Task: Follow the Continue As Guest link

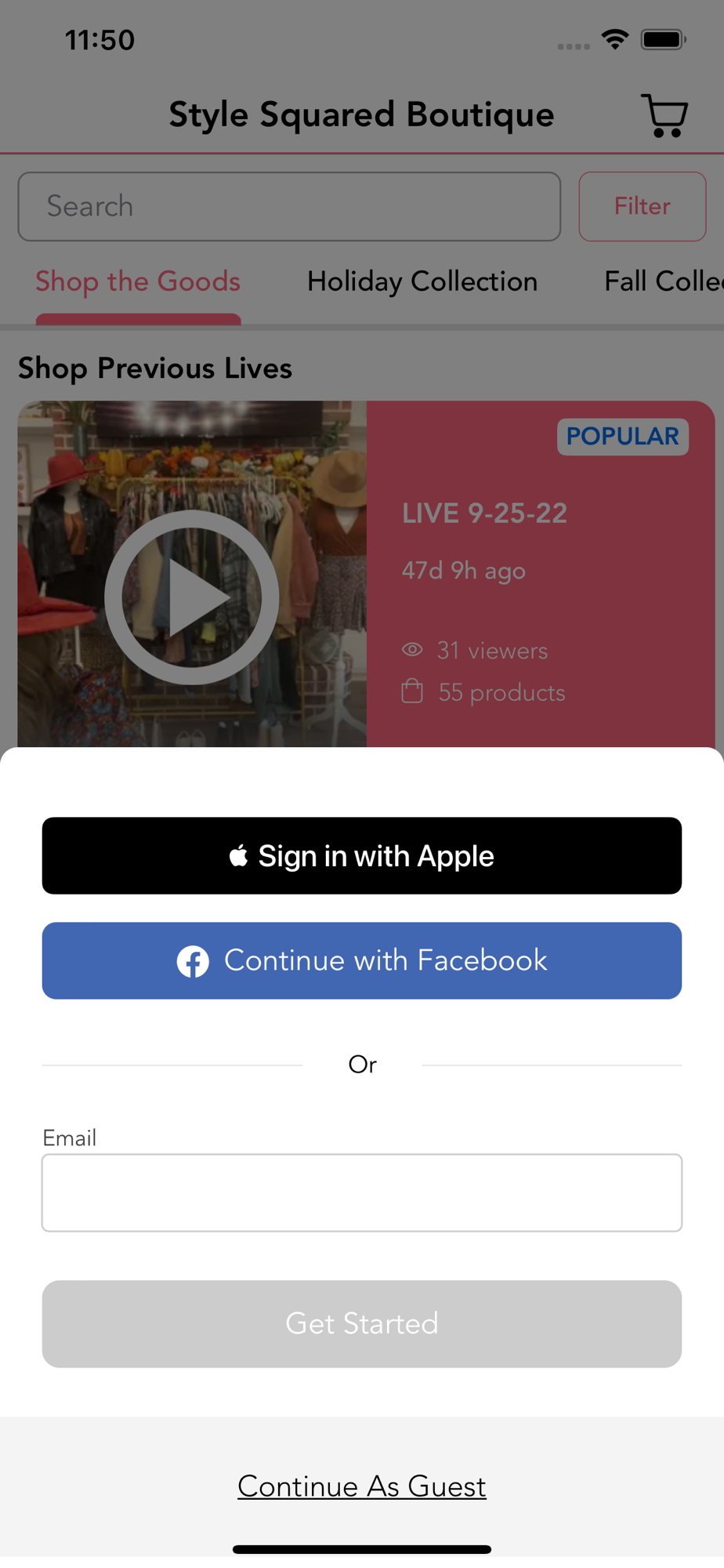Action: point(362,1486)
